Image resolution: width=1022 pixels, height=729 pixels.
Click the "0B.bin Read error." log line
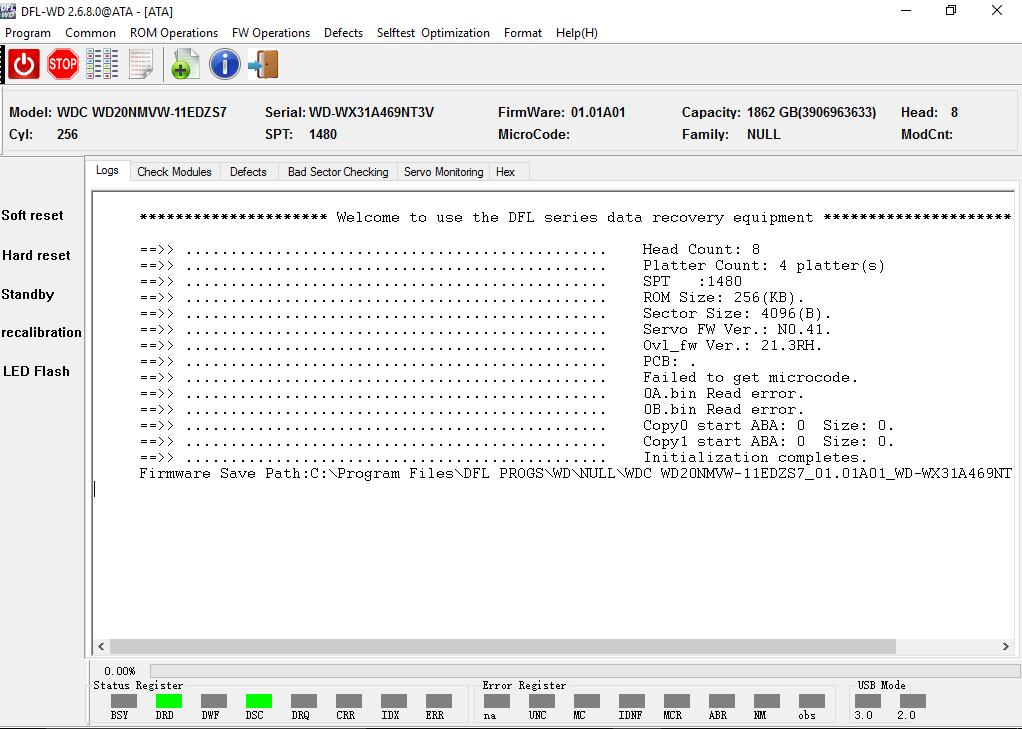tap(723, 409)
